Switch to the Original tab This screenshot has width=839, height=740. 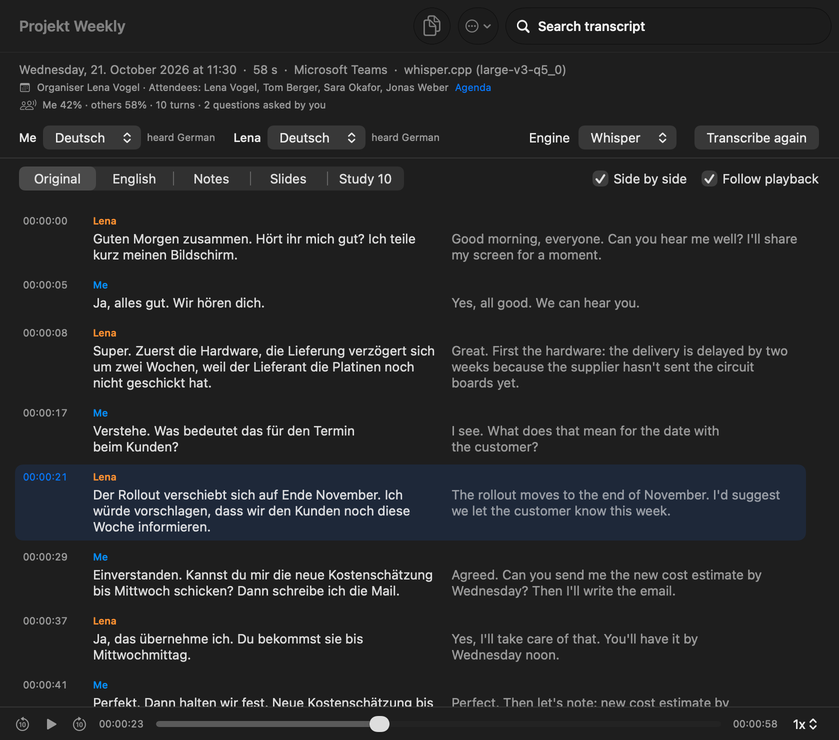(x=57, y=179)
